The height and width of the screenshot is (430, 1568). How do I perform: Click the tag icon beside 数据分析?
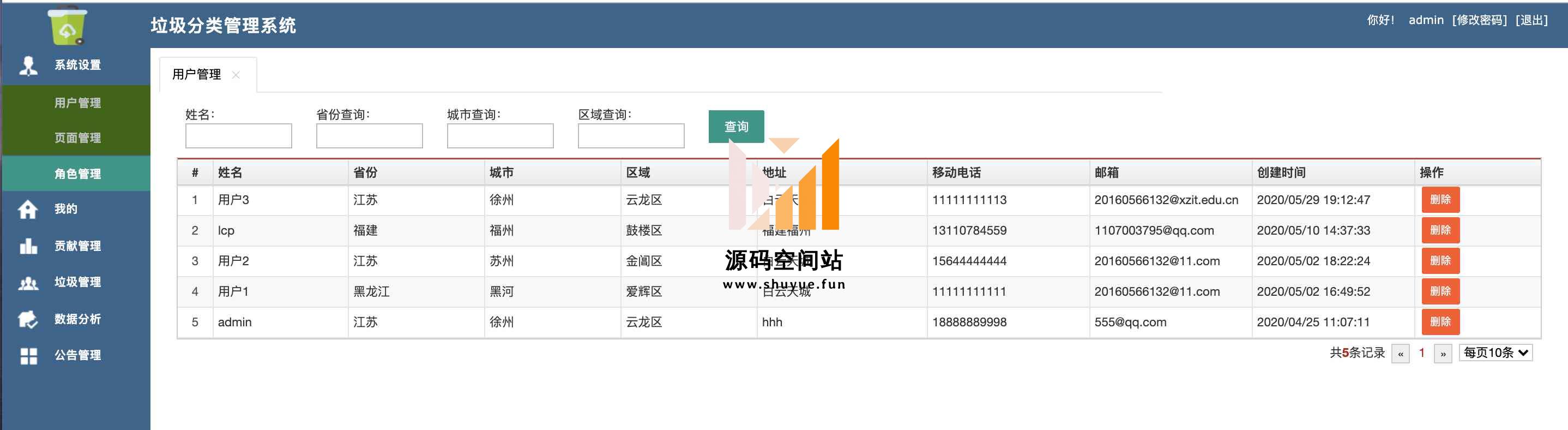[28, 319]
